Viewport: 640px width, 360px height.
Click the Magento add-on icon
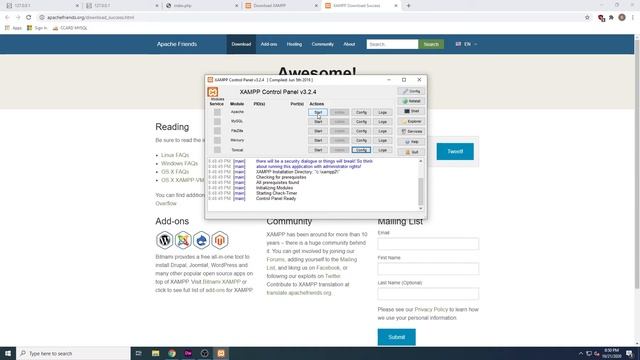pos(220,240)
